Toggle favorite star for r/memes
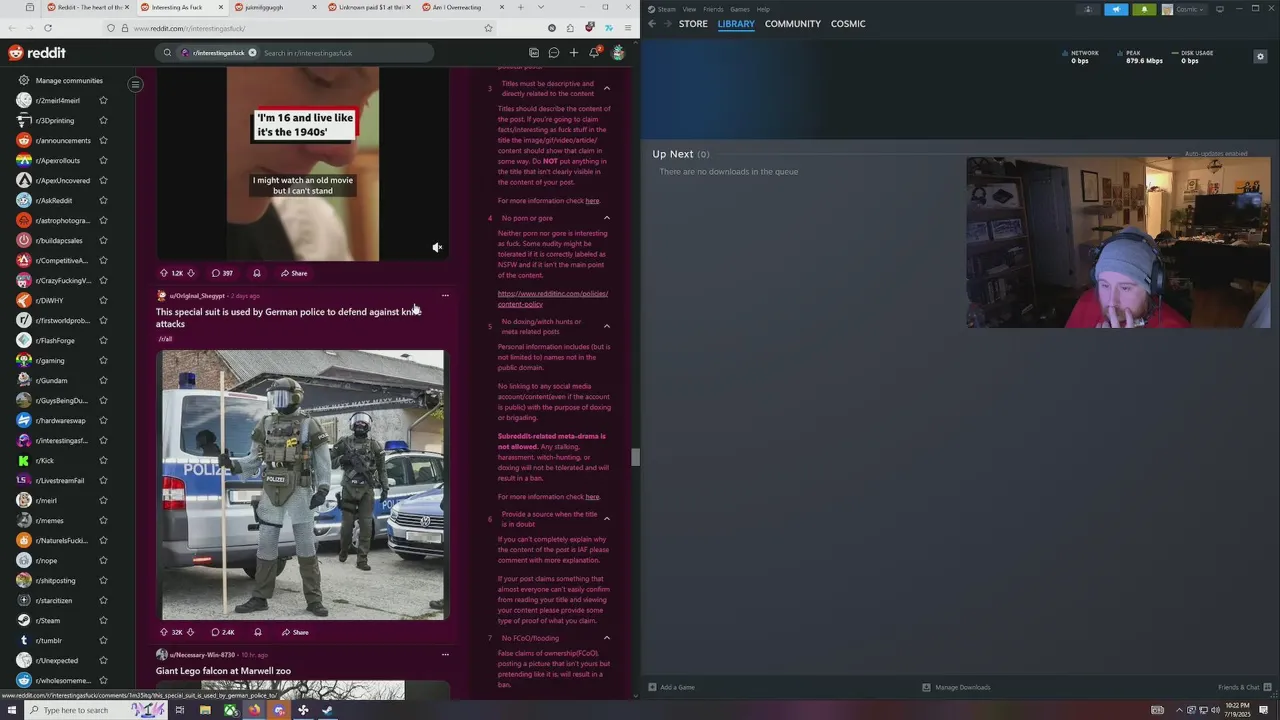 point(103,520)
